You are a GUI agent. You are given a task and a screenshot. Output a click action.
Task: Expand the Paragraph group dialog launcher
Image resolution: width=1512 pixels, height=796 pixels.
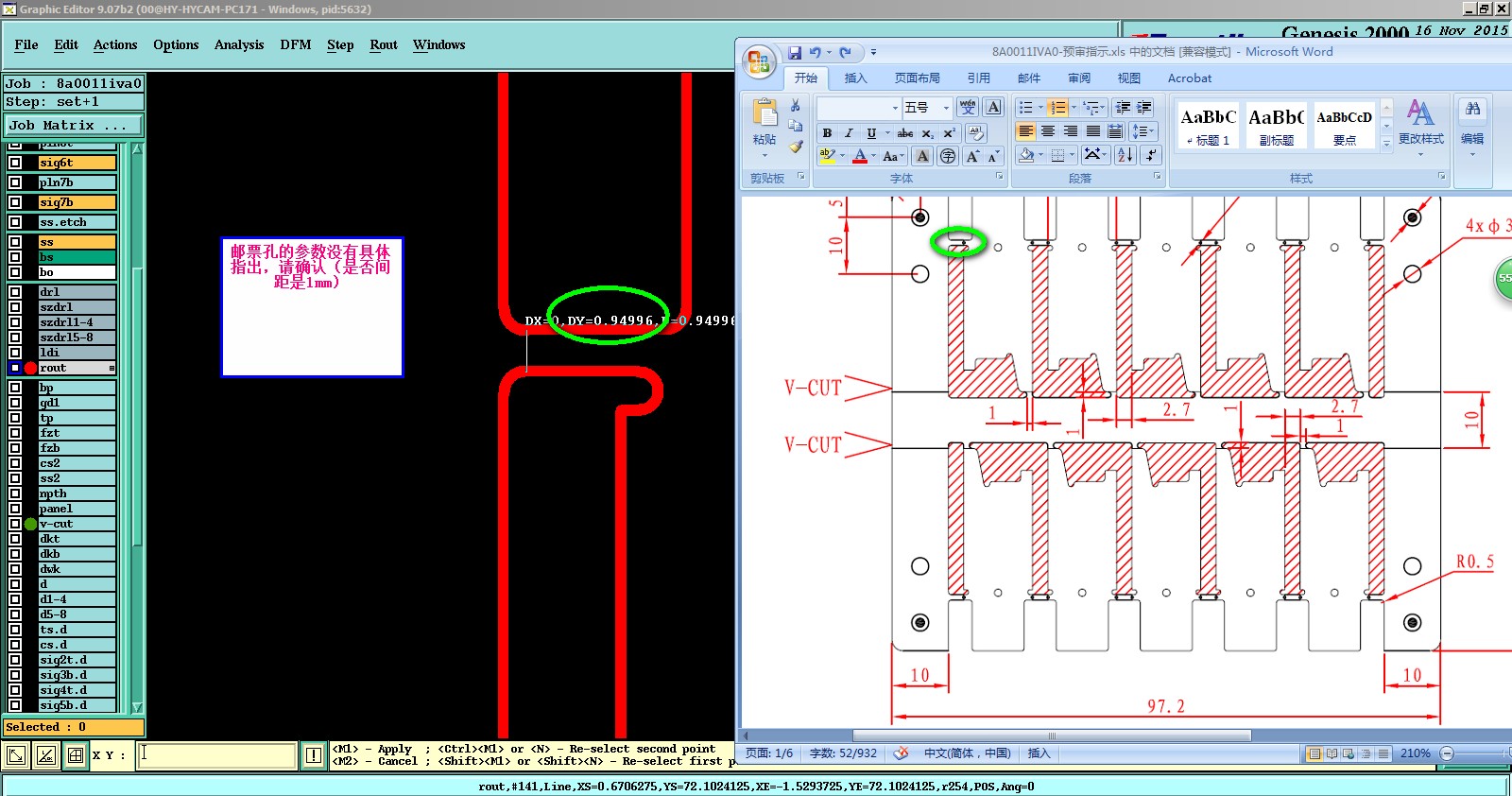1158,177
